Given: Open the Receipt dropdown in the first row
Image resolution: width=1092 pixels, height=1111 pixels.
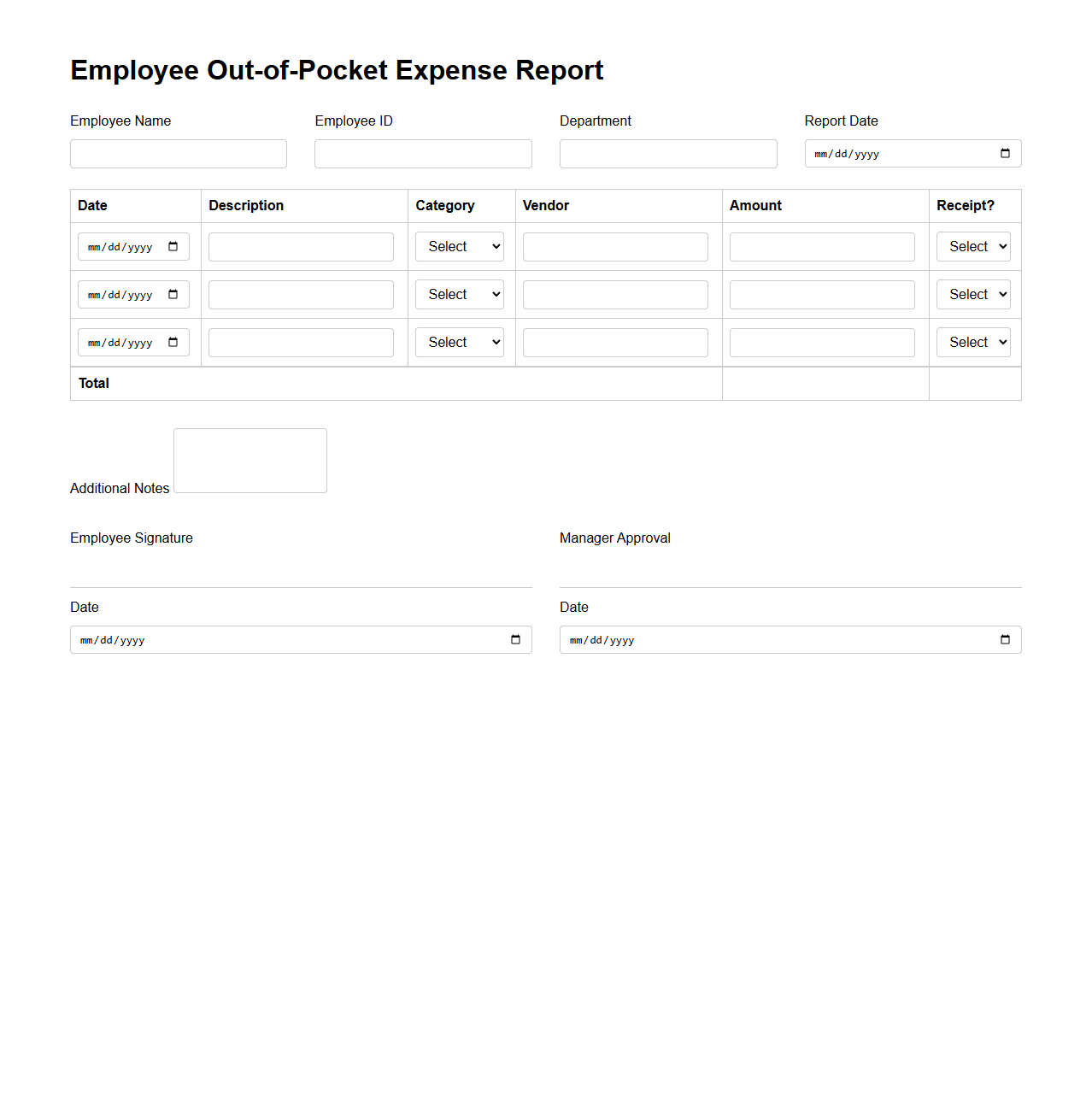Looking at the screenshot, I should (973, 246).
